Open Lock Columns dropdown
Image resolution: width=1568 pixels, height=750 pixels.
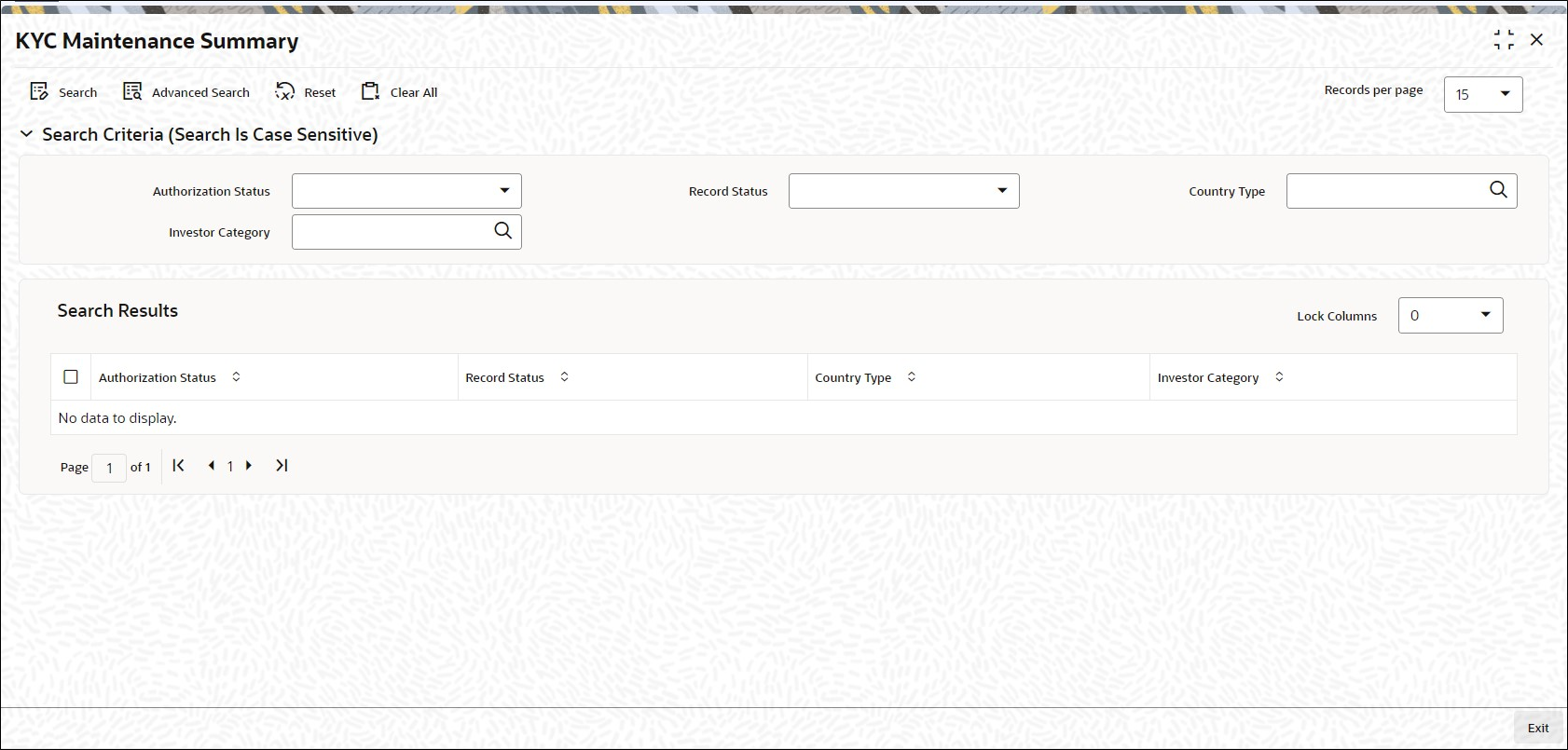click(x=1451, y=315)
